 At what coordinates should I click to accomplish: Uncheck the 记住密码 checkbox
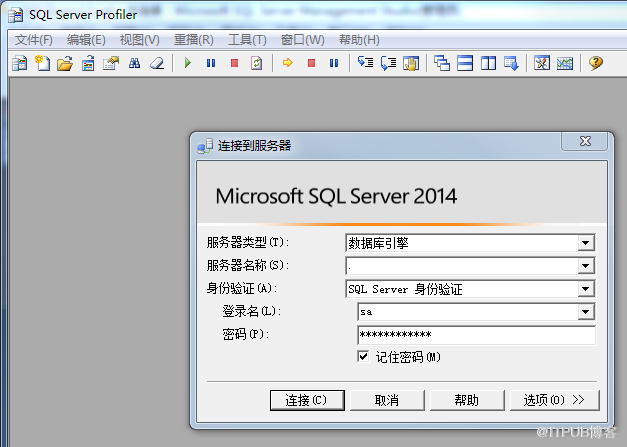[364, 356]
